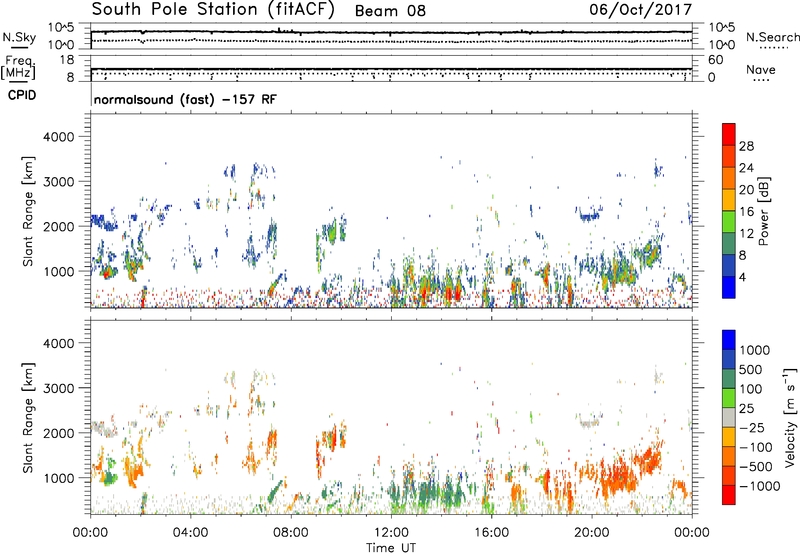
Task: Click the "500" label on the velocity colorbar
Action: (x=753, y=370)
